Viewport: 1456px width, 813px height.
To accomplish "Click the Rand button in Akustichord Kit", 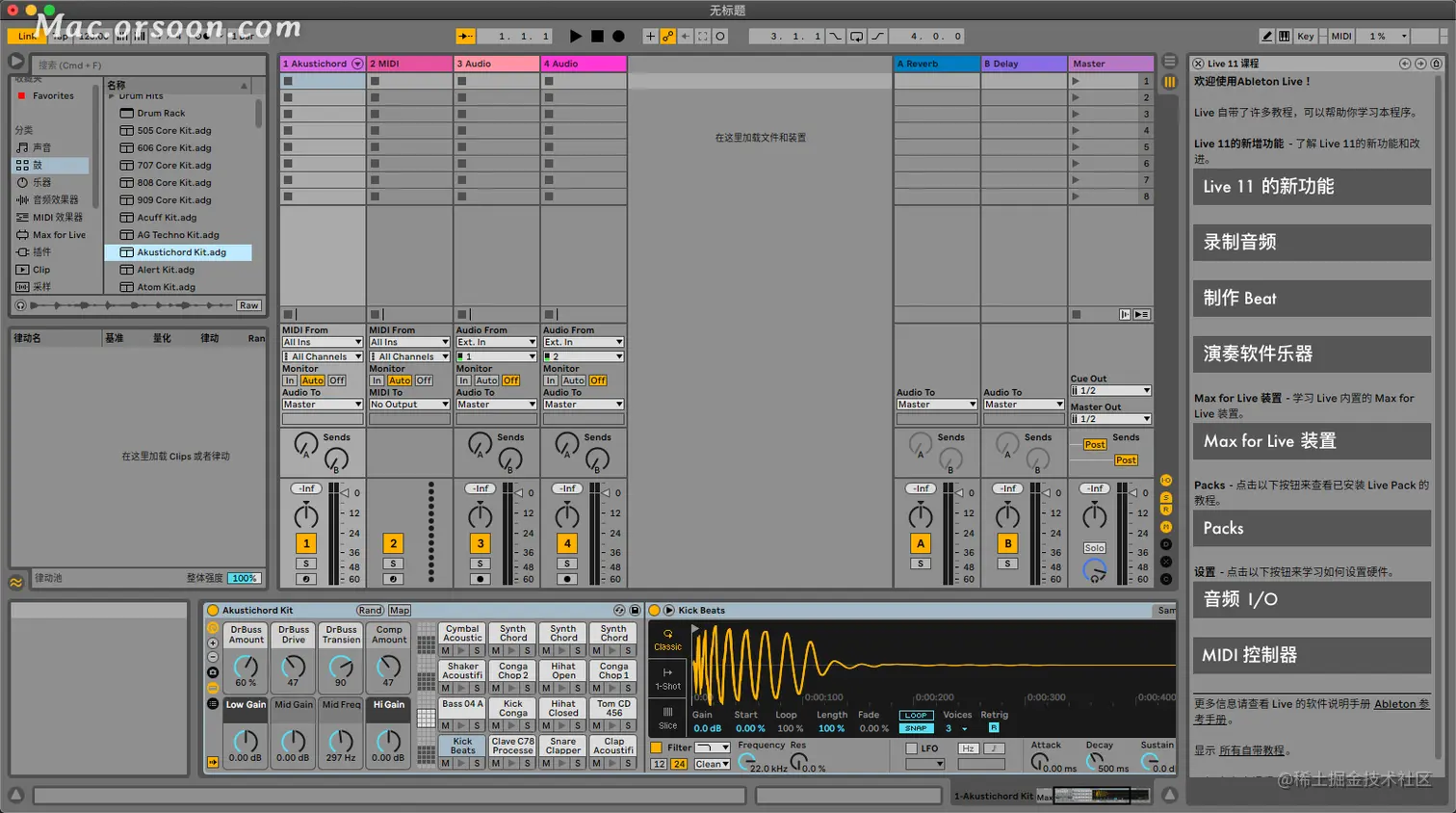I will click(x=370, y=610).
